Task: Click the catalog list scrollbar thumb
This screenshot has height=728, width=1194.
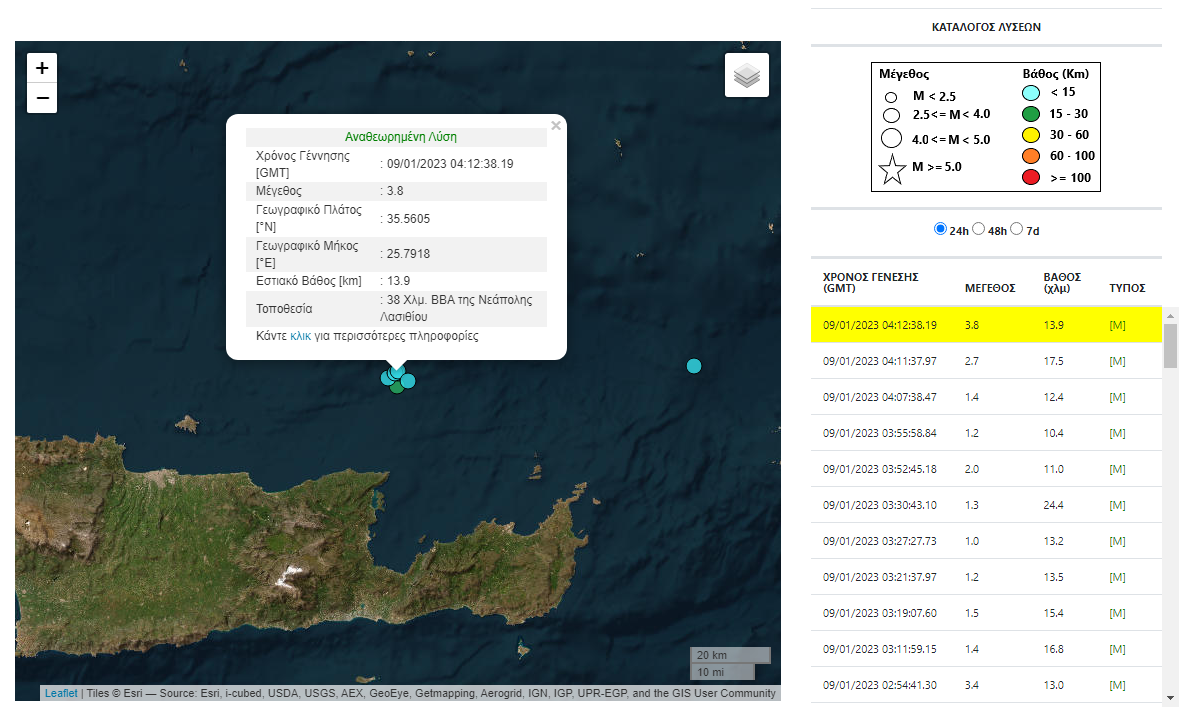Action: point(1170,346)
